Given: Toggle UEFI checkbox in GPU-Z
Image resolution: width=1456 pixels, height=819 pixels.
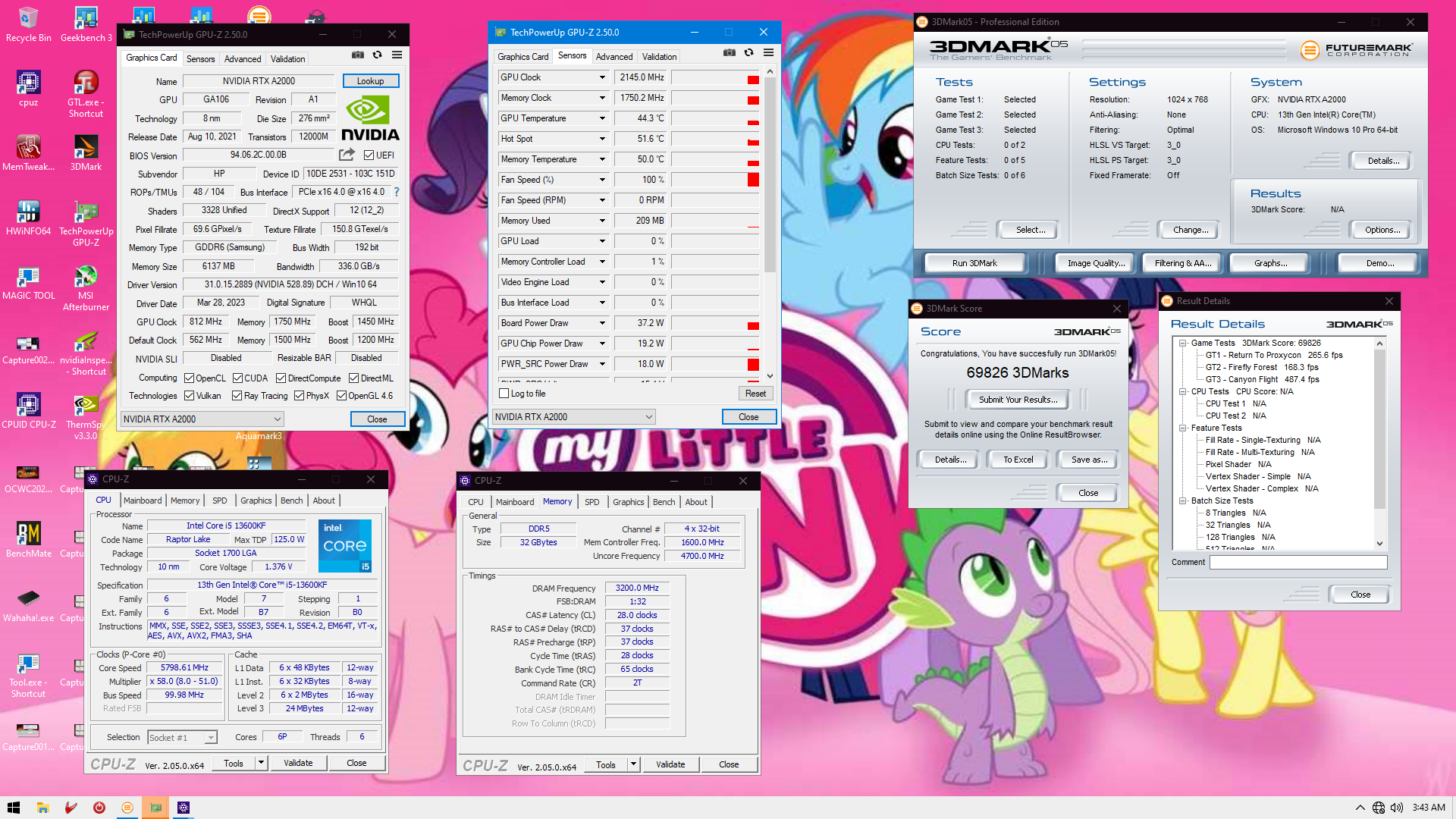Looking at the screenshot, I should point(369,155).
